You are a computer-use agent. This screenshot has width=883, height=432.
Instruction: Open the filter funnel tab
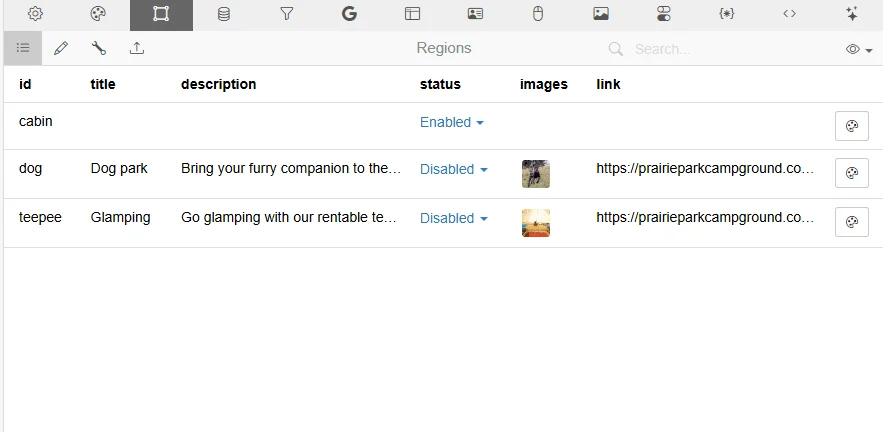pyautogui.click(x=287, y=14)
